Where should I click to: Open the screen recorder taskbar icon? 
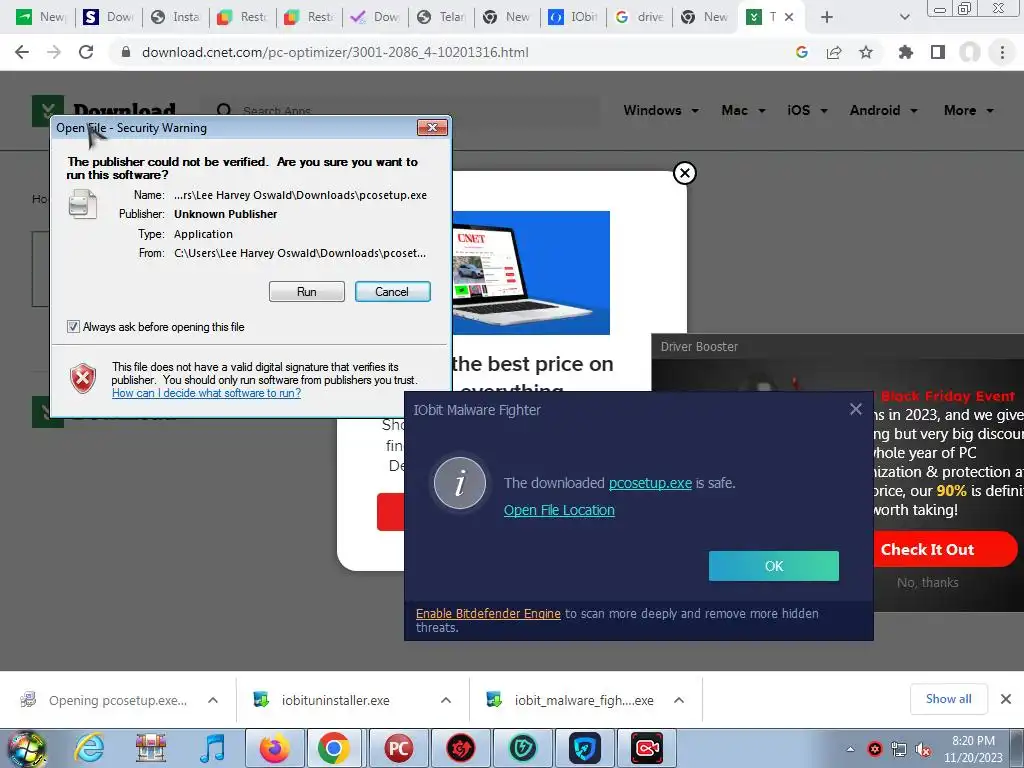[x=647, y=748]
